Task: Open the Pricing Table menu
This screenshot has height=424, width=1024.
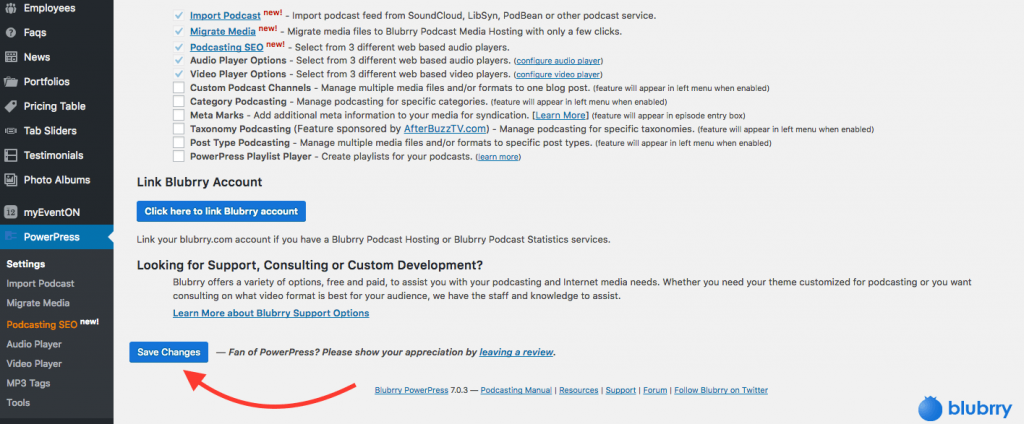Action: 57,106
